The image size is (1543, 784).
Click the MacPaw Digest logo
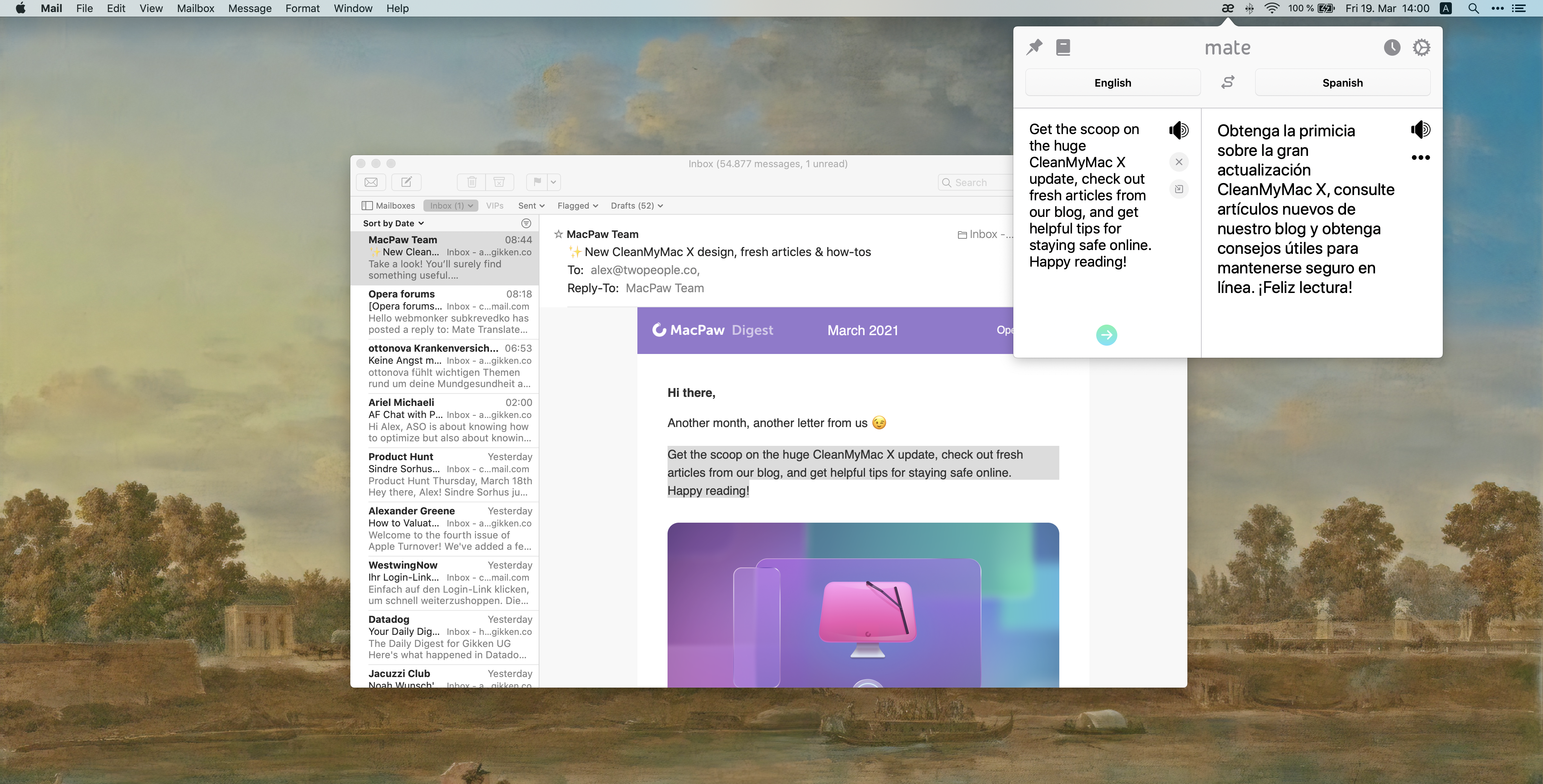click(x=712, y=330)
